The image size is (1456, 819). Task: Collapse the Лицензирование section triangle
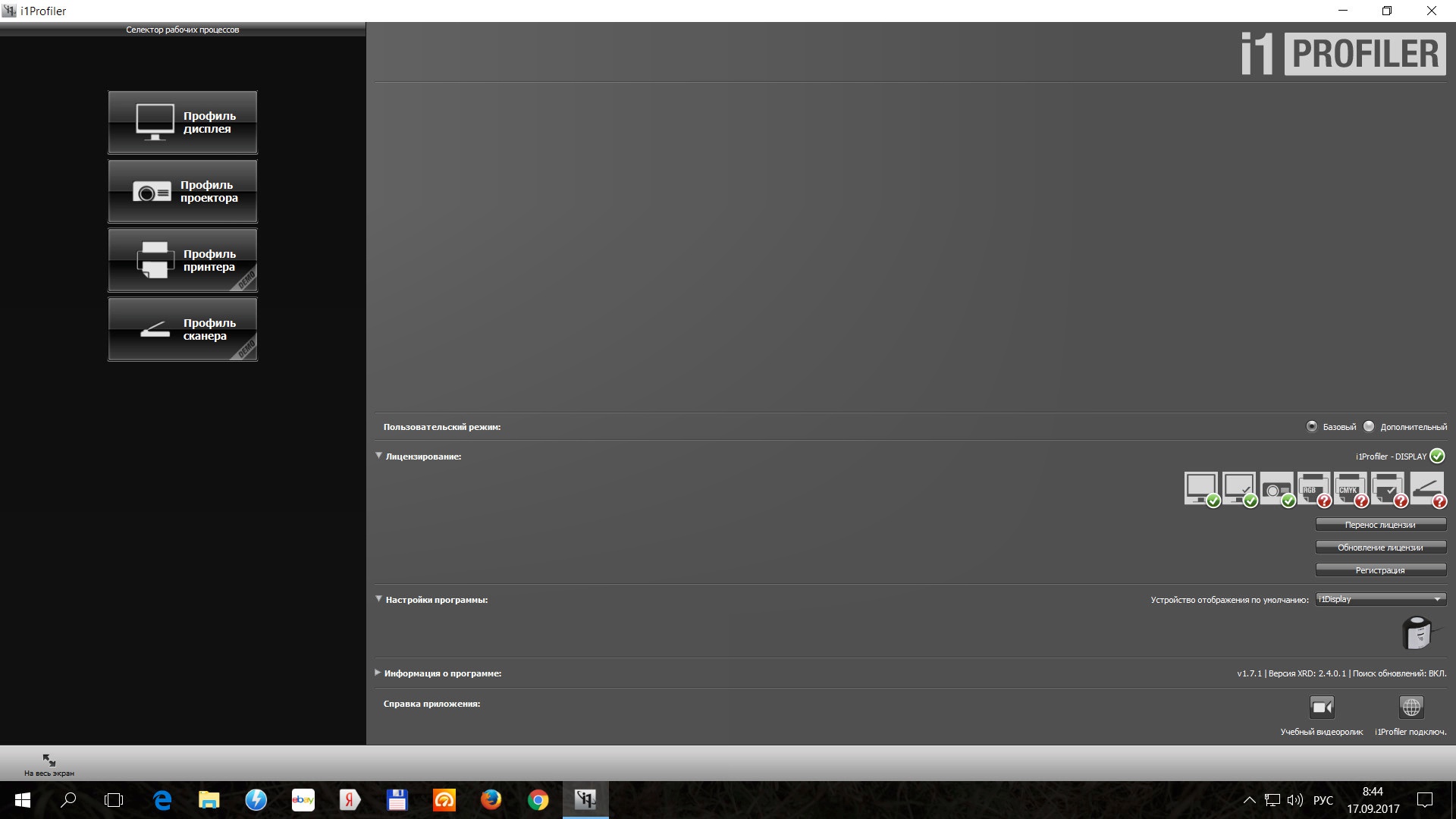[x=378, y=456]
